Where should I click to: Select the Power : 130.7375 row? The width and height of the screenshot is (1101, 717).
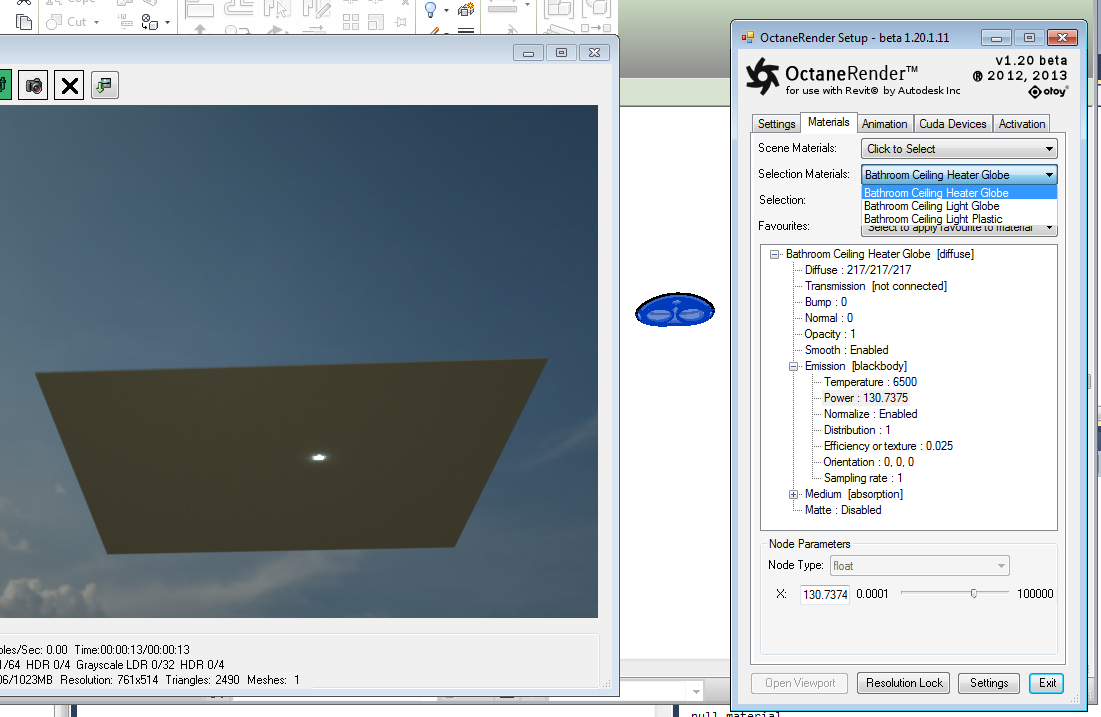pos(866,398)
